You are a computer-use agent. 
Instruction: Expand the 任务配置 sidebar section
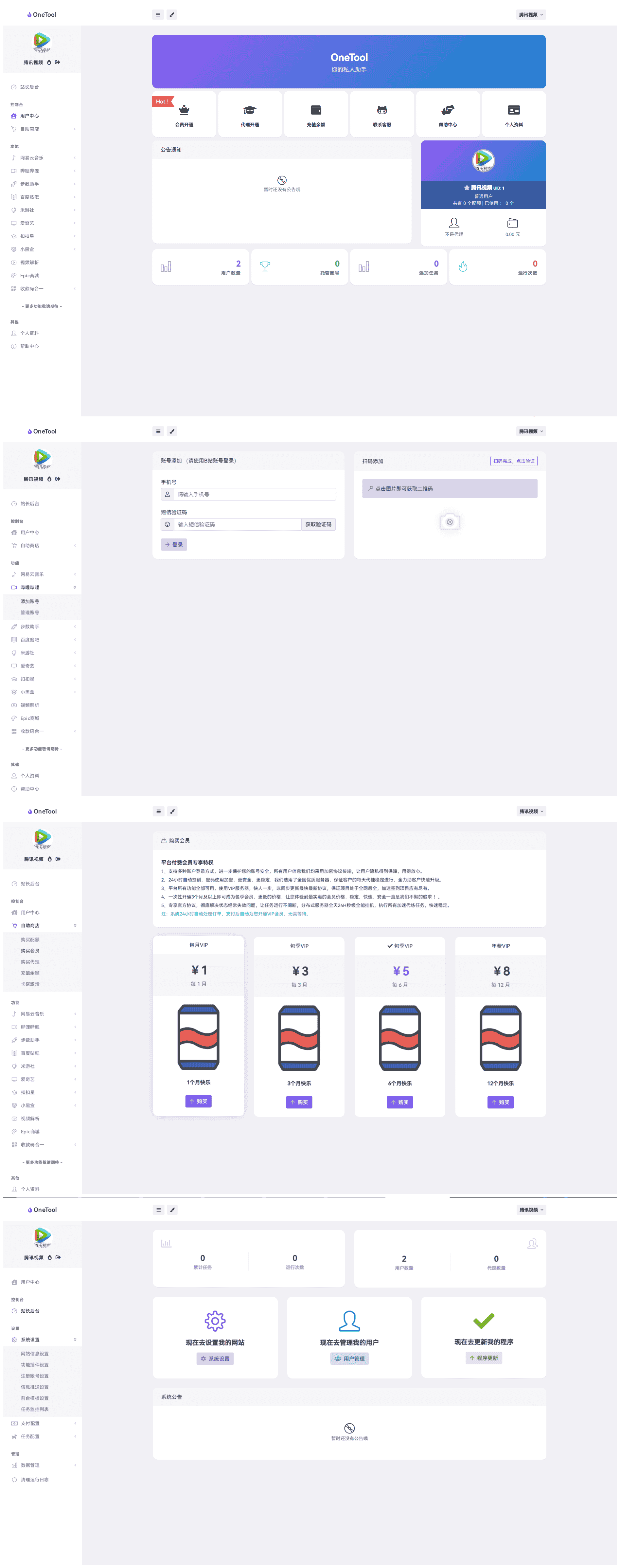pos(30,1436)
